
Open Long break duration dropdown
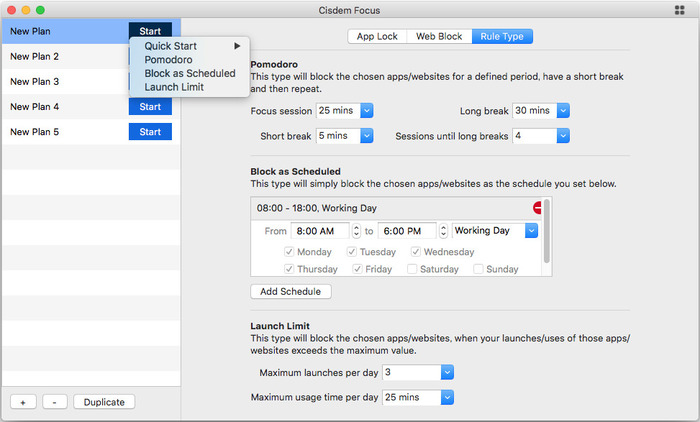(563, 111)
